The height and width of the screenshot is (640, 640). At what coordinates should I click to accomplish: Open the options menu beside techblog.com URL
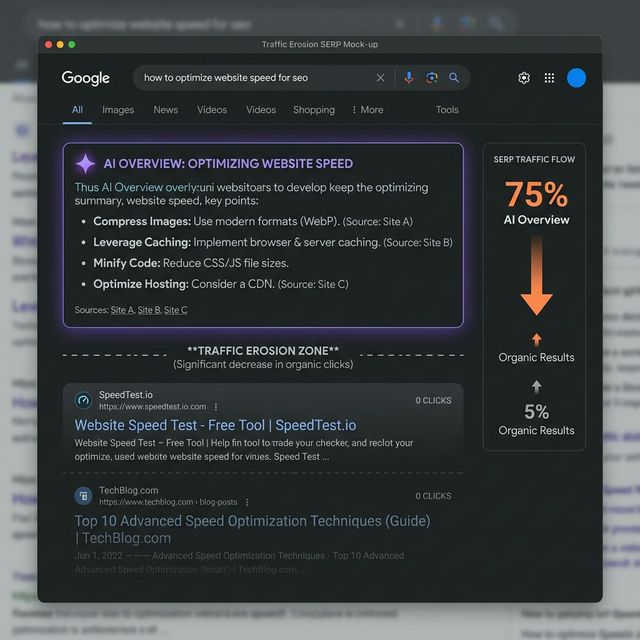pos(247,502)
